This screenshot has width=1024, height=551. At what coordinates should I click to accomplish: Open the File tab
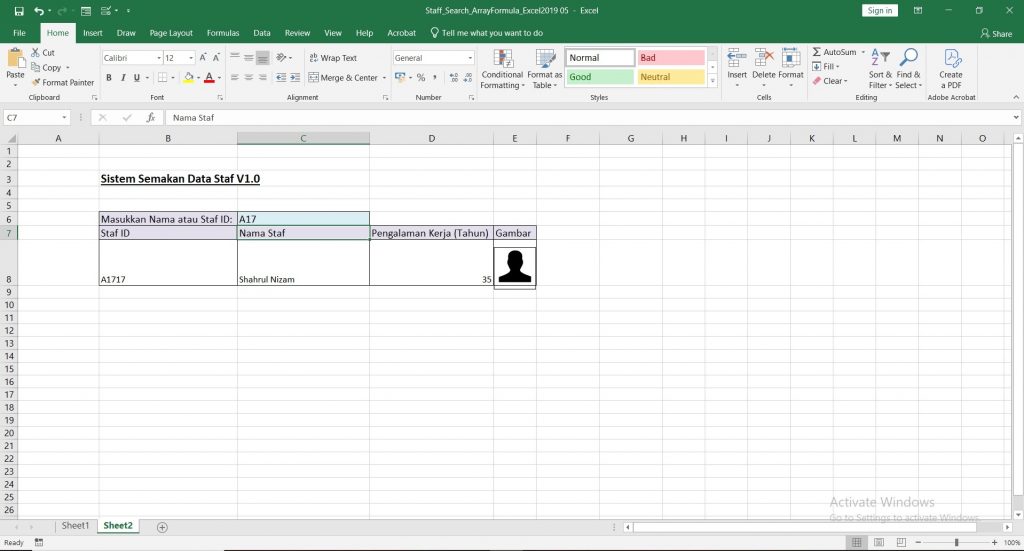tap(20, 33)
